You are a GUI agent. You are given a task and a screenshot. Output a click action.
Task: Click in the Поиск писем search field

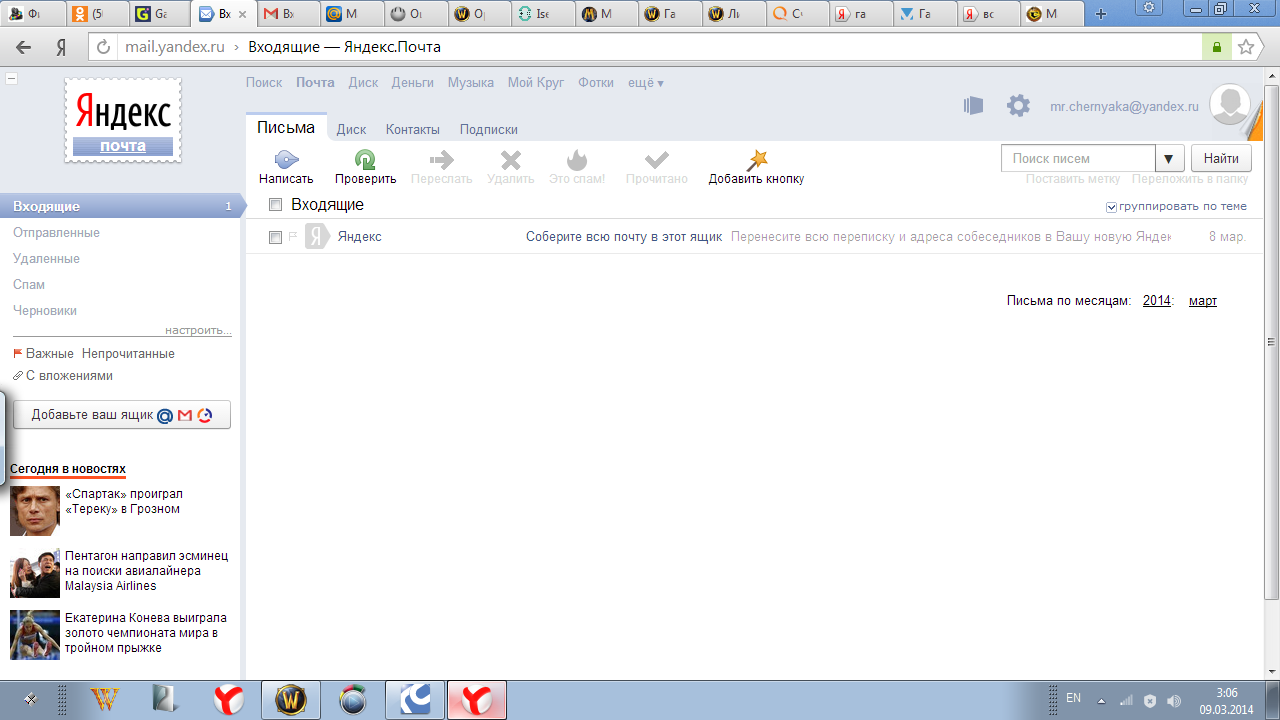[x=1078, y=158]
